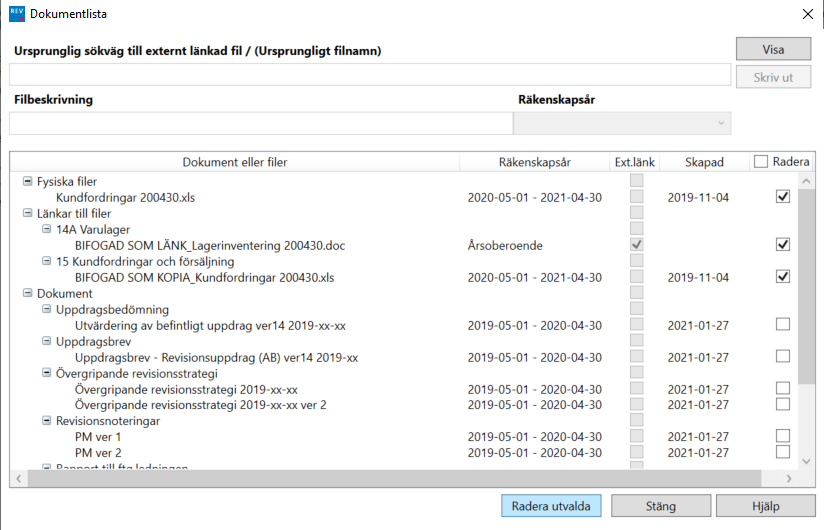
Task: Click the Stäng button
Action: [661, 506]
